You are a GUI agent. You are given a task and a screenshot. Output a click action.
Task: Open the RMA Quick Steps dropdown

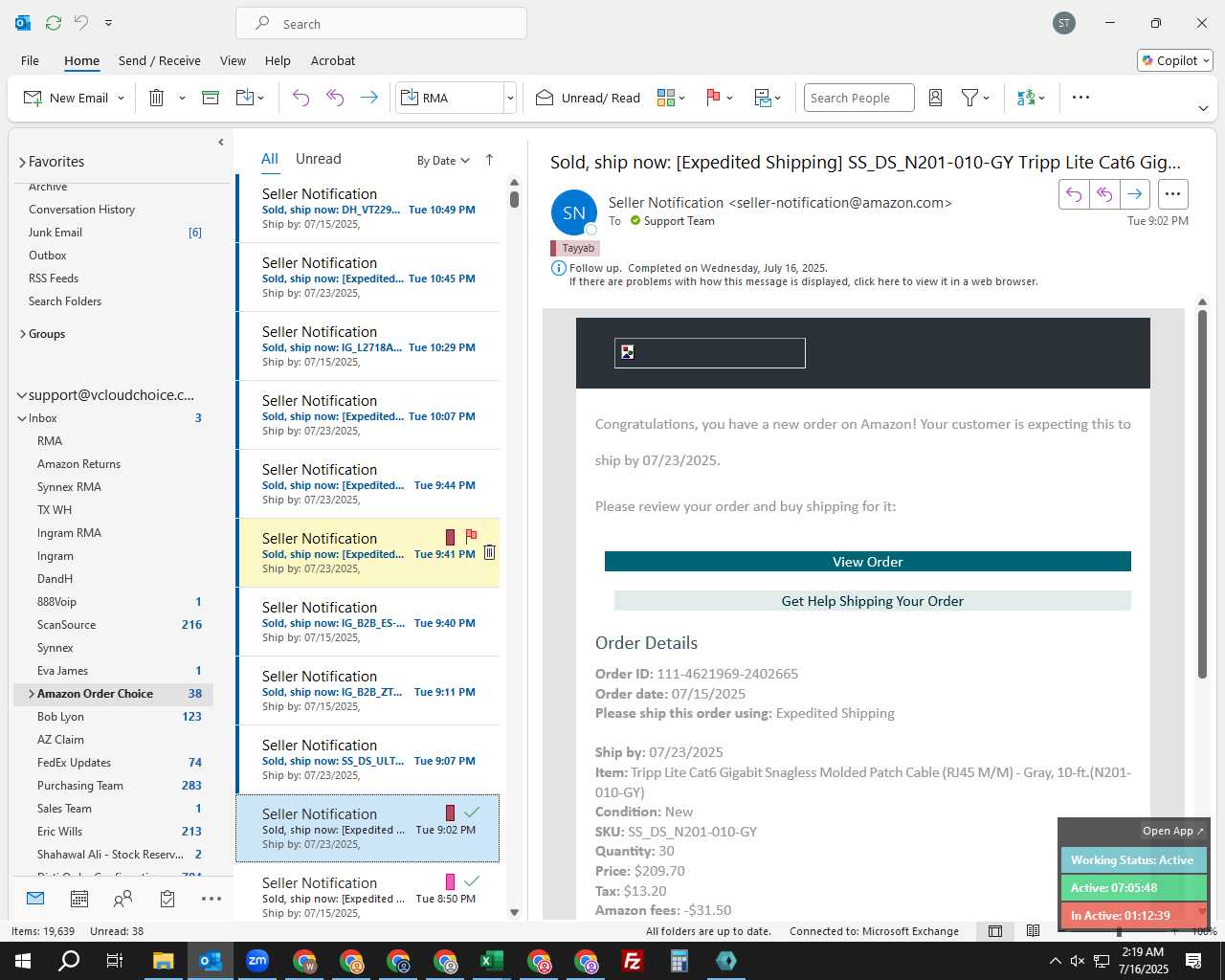(510, 98)
